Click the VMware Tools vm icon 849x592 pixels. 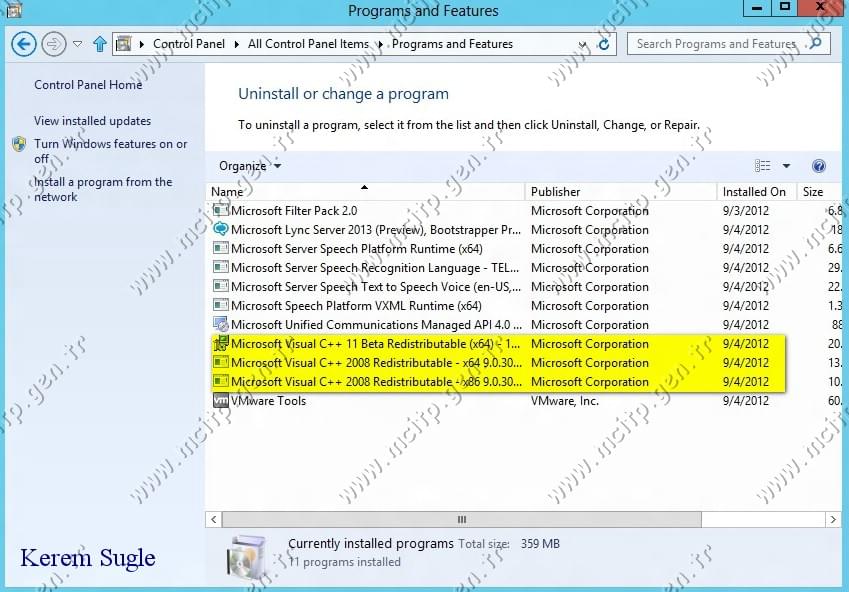(220, 400)
